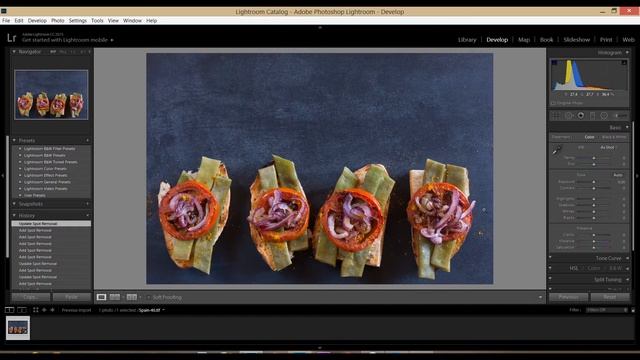The image size is (640, 360).
Task: Select the Crop Overlay grid tool
Action: [556, 116]
